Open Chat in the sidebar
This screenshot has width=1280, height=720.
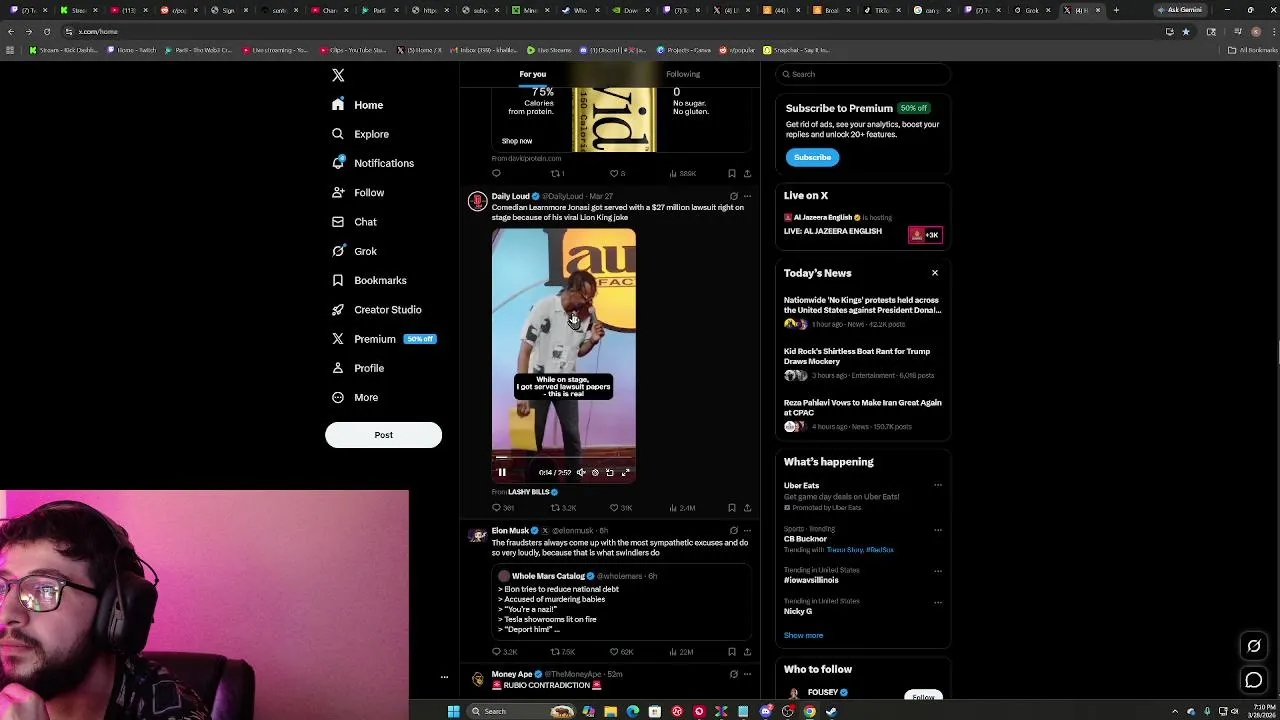coord(354,222)
